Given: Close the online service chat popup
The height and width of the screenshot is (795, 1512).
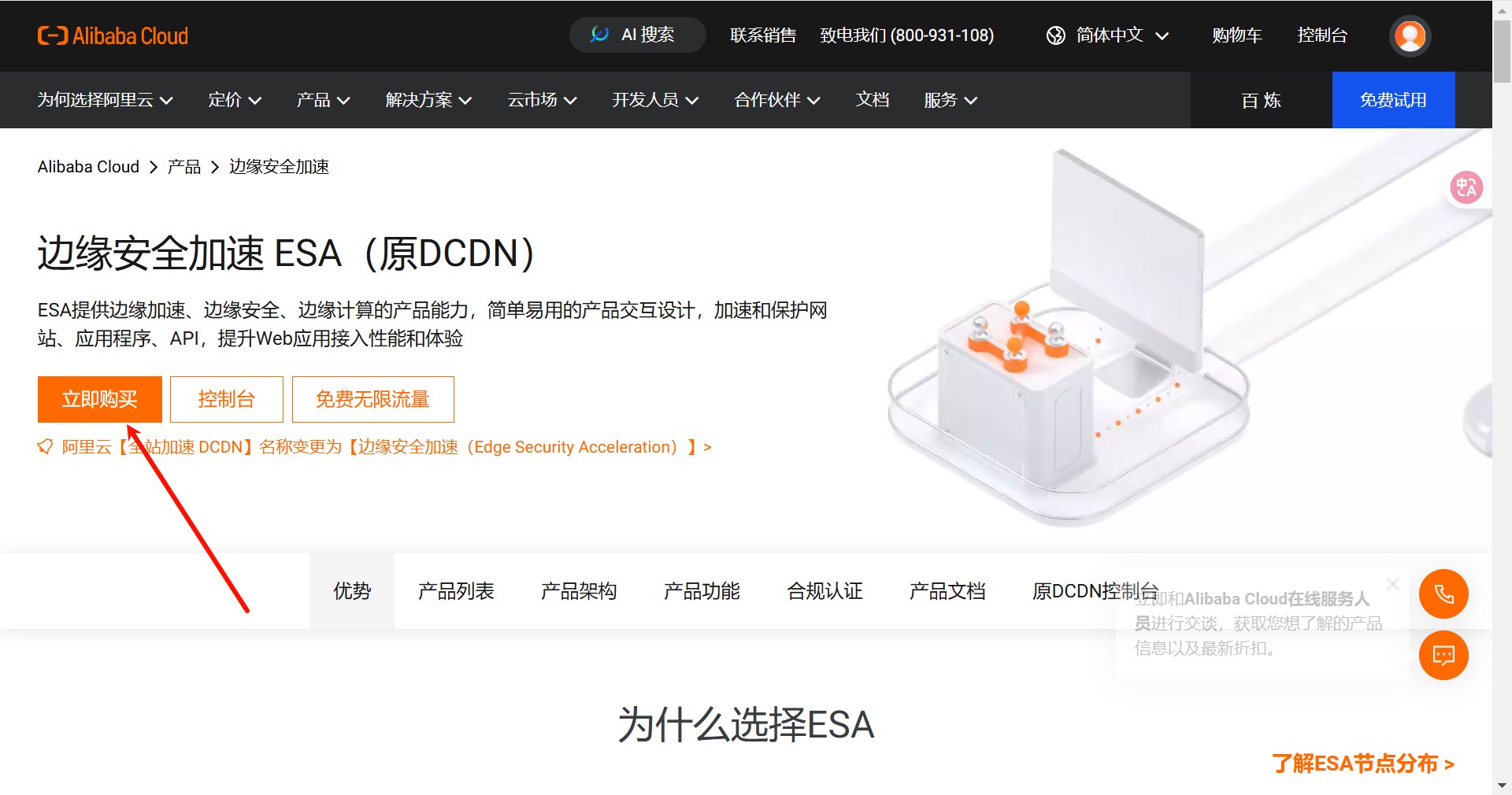Looking at the screenshot, I should tap(1392, 584).
